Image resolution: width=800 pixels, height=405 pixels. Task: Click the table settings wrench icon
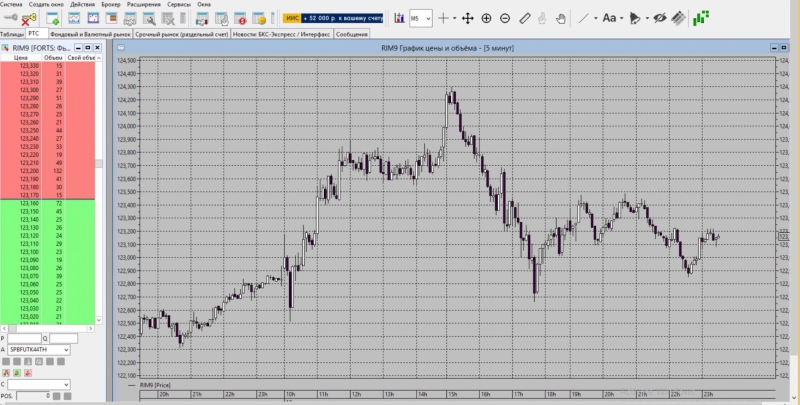(x=149, y=19)
